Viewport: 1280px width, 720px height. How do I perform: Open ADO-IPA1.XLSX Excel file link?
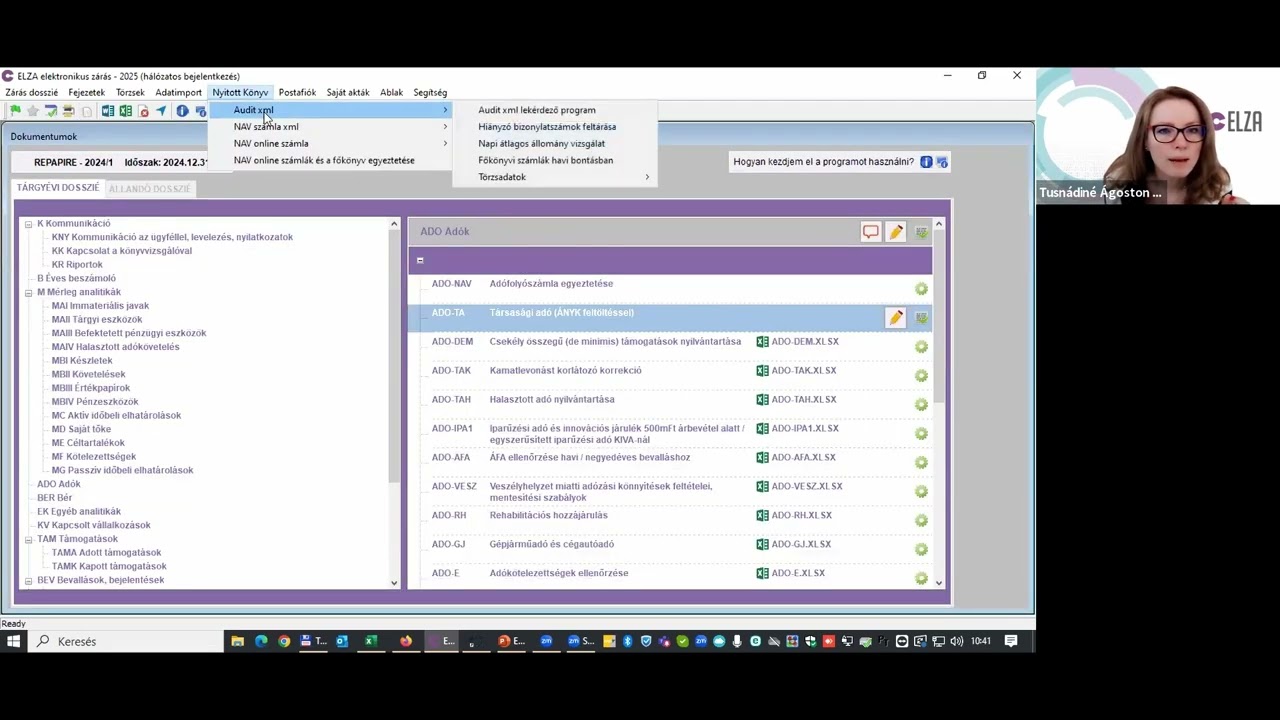tap(797, 429)
